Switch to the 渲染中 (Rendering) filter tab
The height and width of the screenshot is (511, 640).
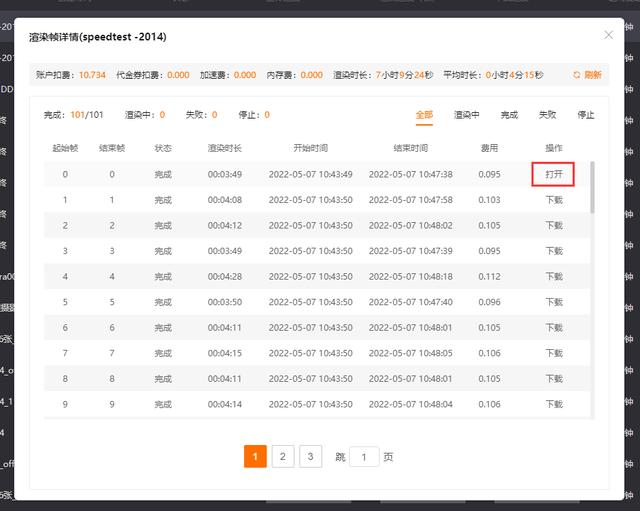coord(466,115)
